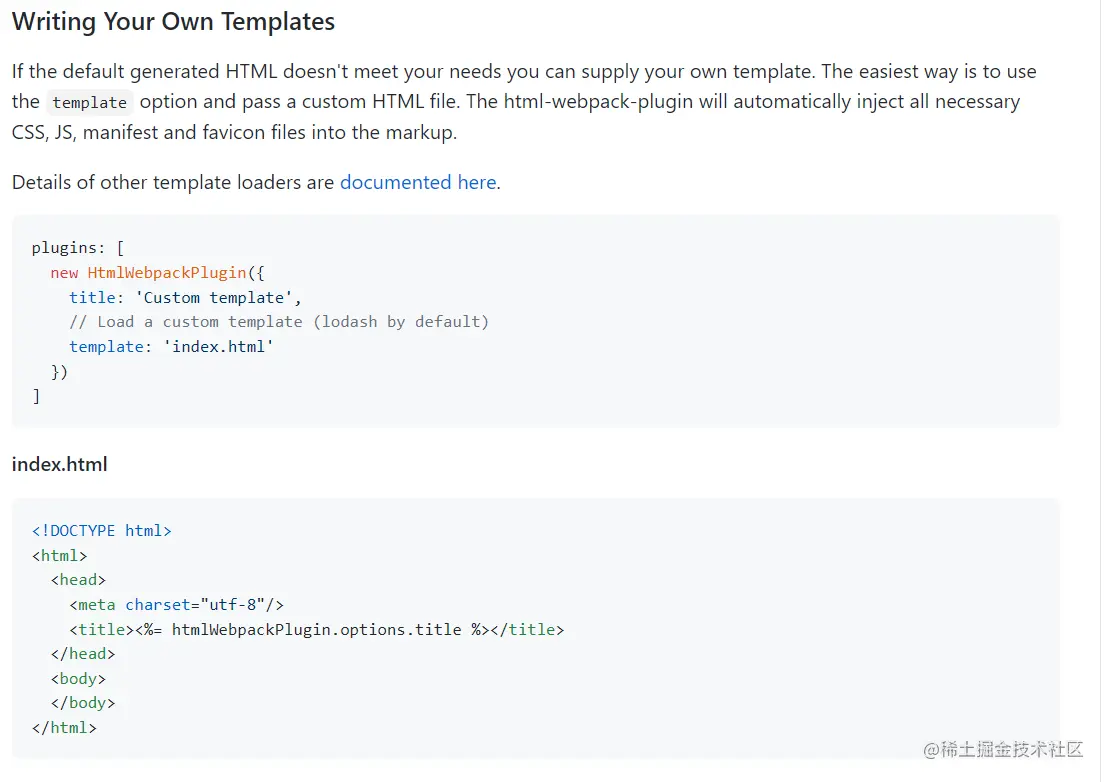The image size is (1106, 782).
Task: Click the opening "<html>" tag line
Action: (x=59, y=555)
